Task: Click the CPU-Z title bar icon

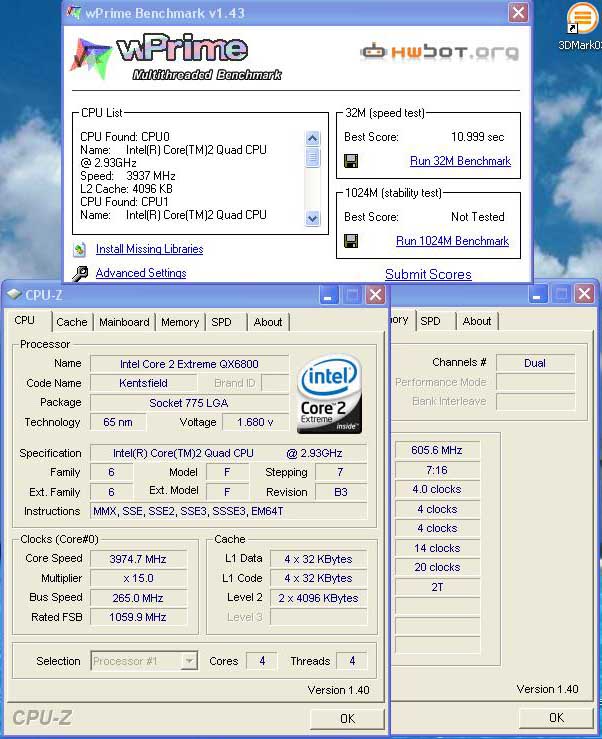Action: click(14, 295)
